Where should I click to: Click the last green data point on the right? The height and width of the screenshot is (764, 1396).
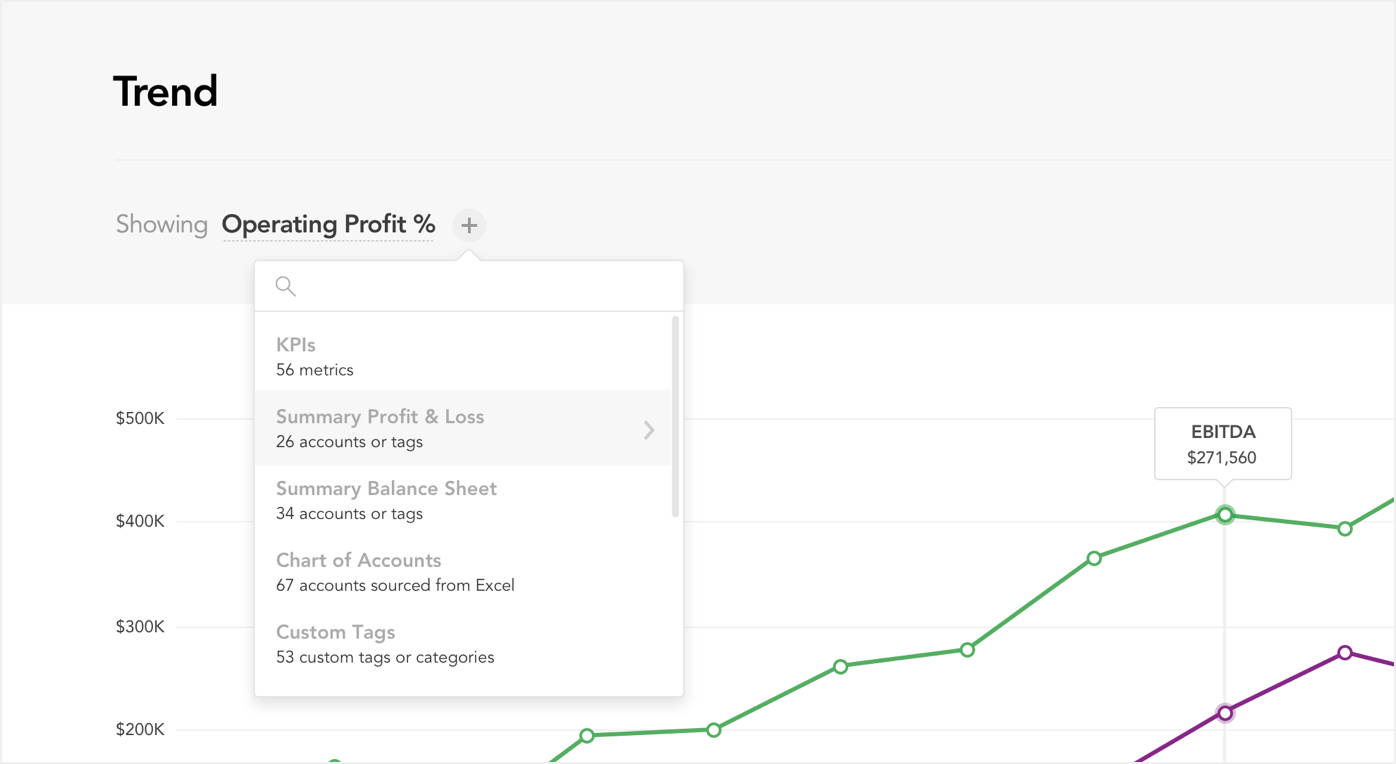tap(1346, 529)
